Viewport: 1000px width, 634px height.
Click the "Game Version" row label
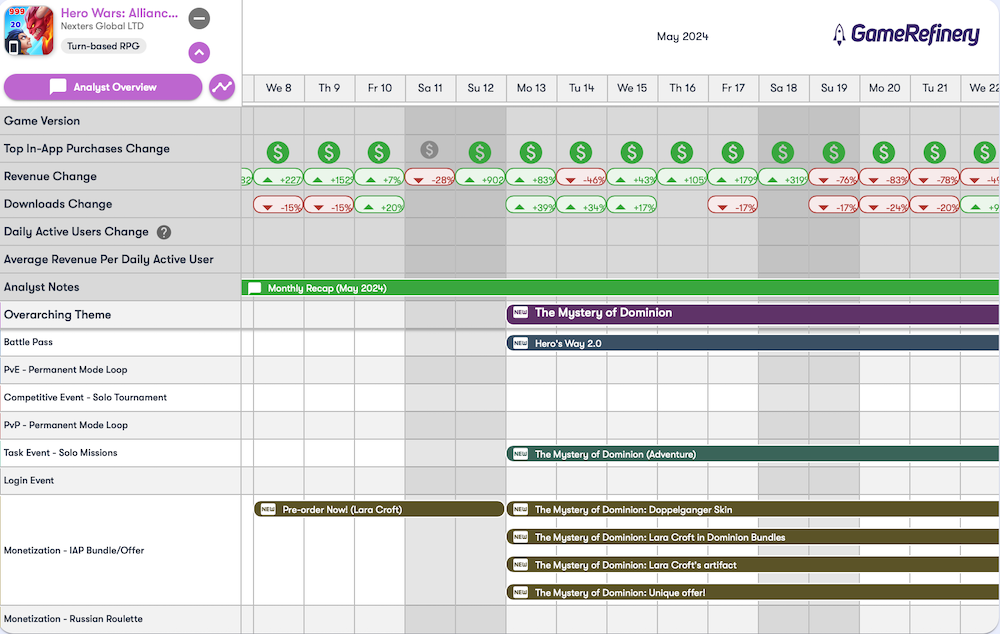click(x=42, y=121)
